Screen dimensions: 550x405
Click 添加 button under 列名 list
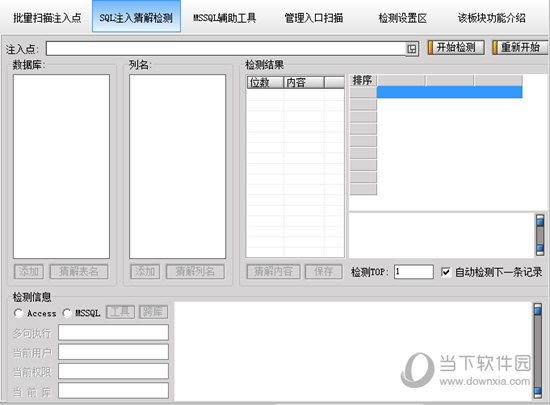pyautogui.click(x=145, y=271)
